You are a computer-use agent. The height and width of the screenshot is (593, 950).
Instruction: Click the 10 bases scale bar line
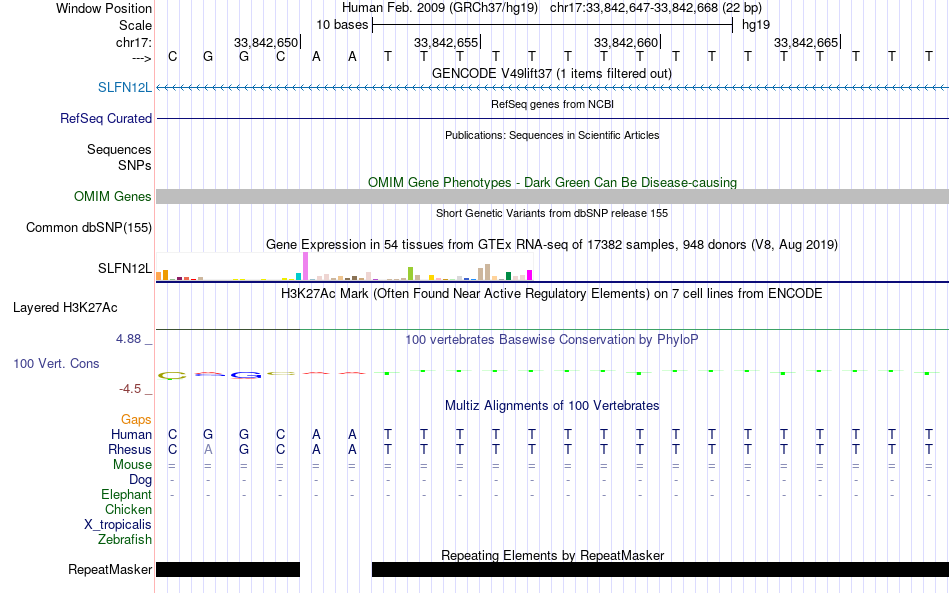point(553,25)
